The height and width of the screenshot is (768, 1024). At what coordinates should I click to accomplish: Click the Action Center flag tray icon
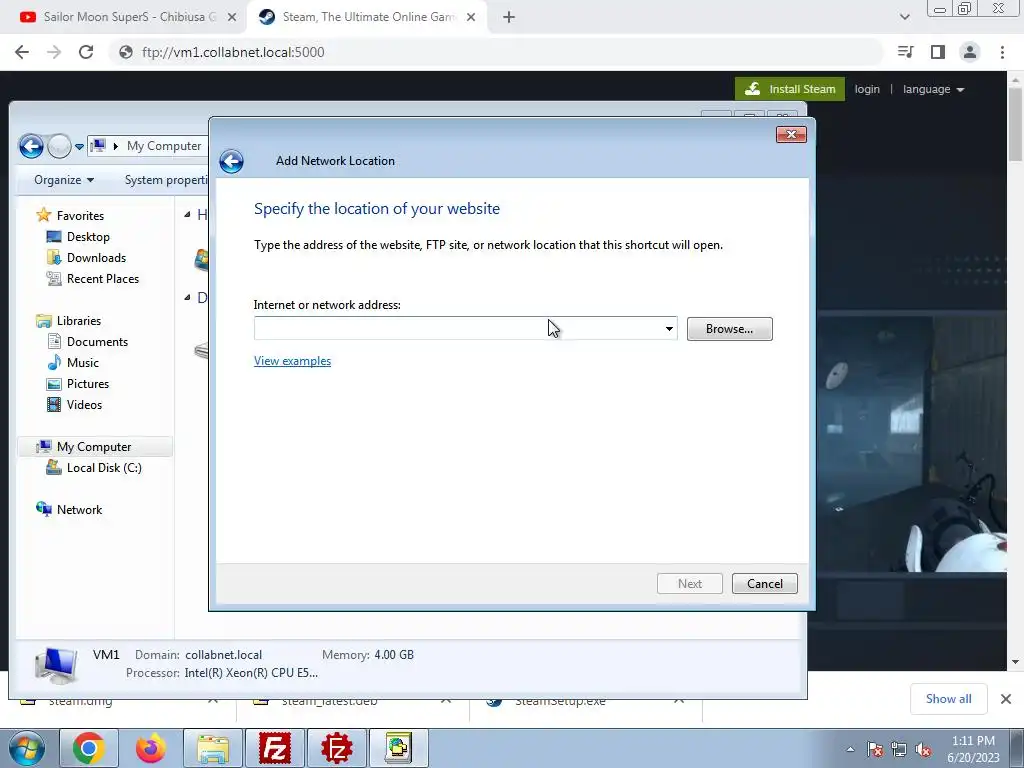pyautogui.click(x=875, y=749)
